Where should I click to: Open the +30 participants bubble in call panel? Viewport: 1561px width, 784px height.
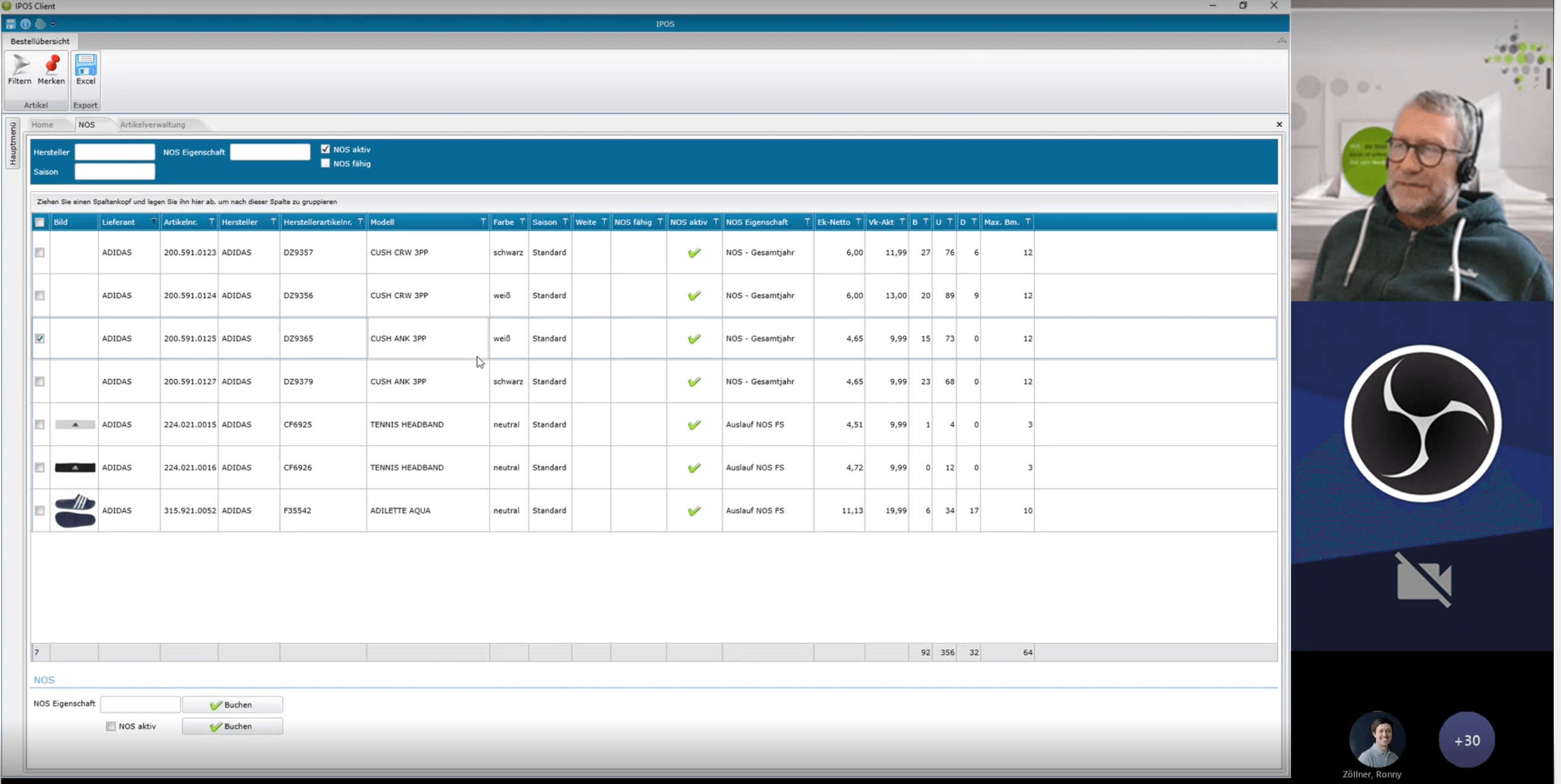coord(1467,740)
